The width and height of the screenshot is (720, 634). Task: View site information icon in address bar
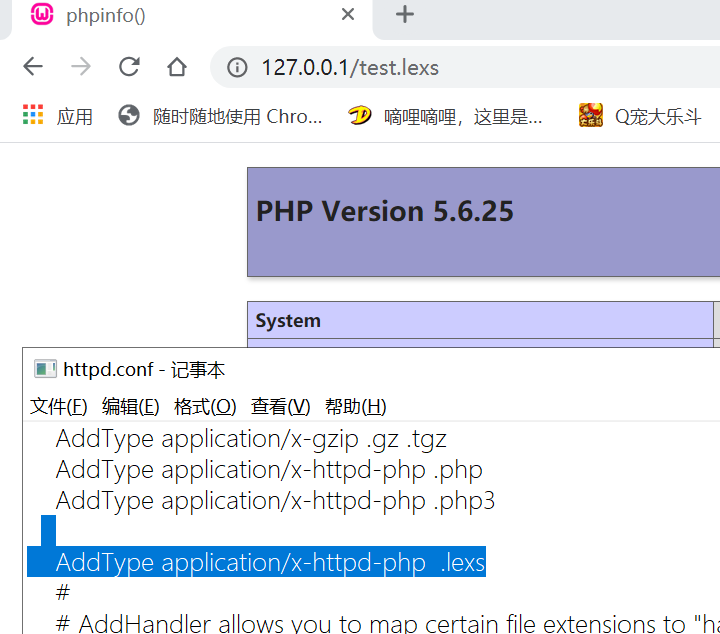(x=237, y=67)
